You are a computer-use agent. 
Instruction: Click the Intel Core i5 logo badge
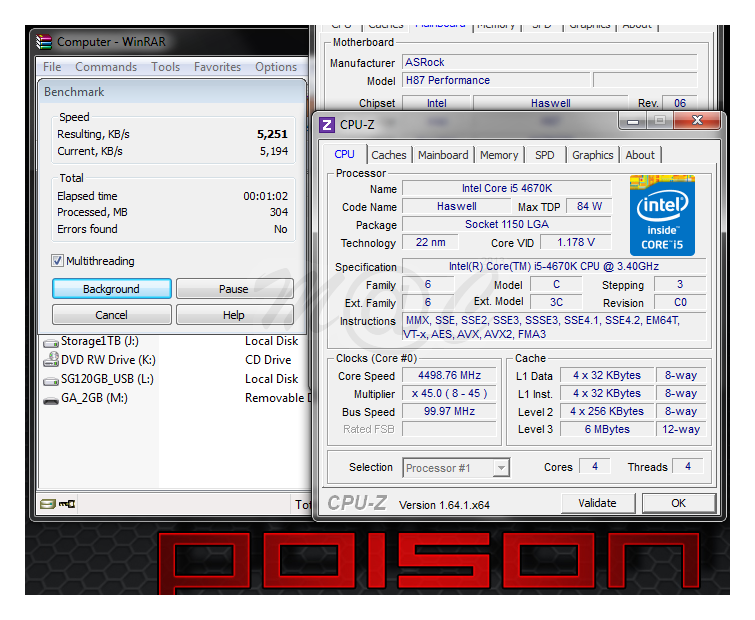661,215
